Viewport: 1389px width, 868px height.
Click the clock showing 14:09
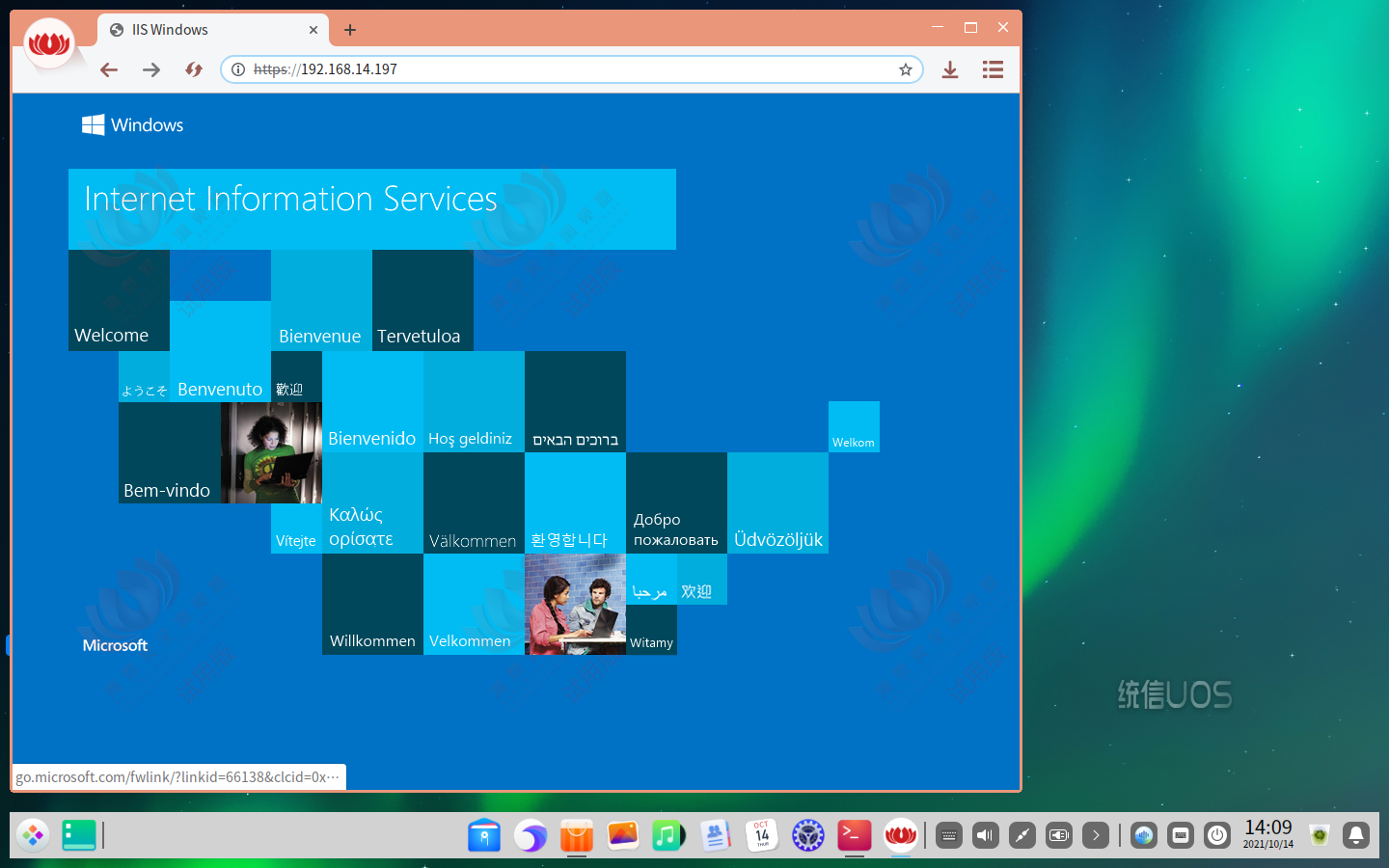pos(1267,834)
